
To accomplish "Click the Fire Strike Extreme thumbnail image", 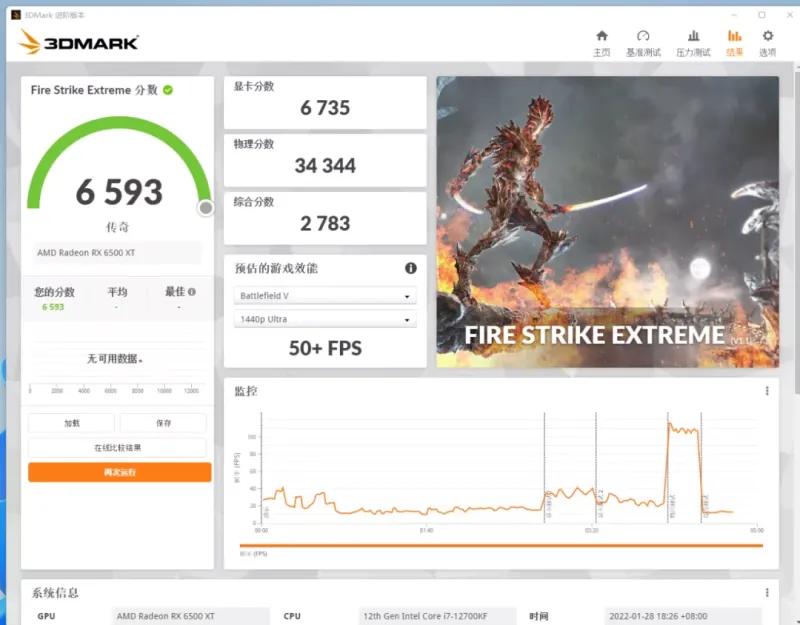I will tap(607, 222).
